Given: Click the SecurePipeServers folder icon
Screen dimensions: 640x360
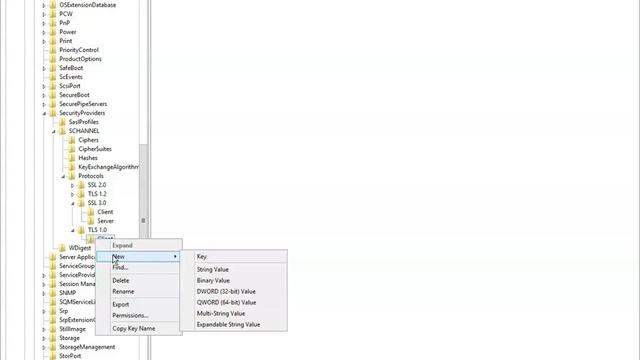Looking at the screenshot, I should pos(53,104).
